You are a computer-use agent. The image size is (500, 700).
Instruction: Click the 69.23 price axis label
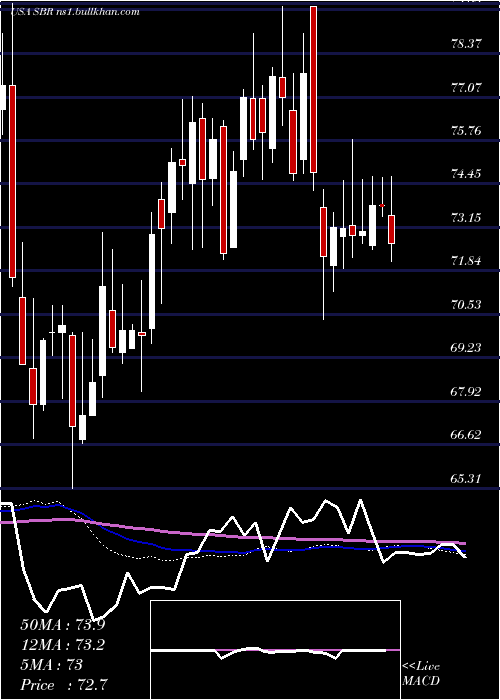coord(467,347)
